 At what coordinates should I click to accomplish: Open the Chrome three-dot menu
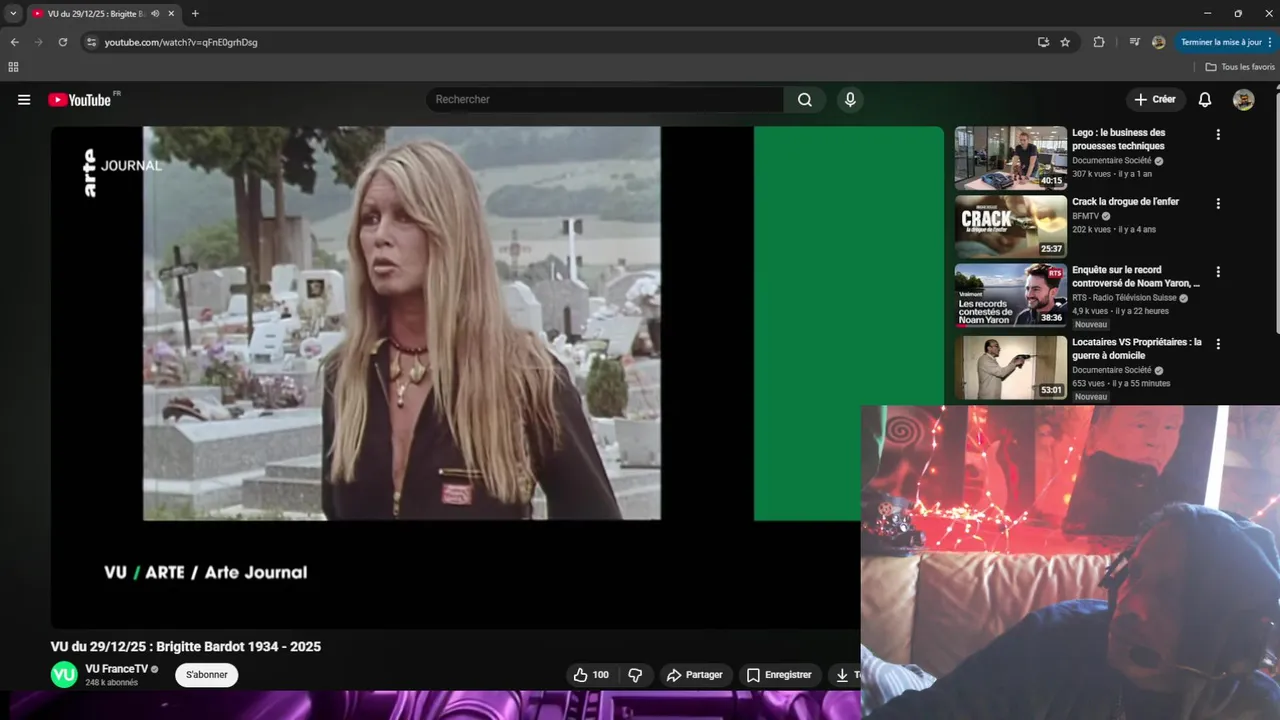pyautogui.click(x=1270, y=42)
